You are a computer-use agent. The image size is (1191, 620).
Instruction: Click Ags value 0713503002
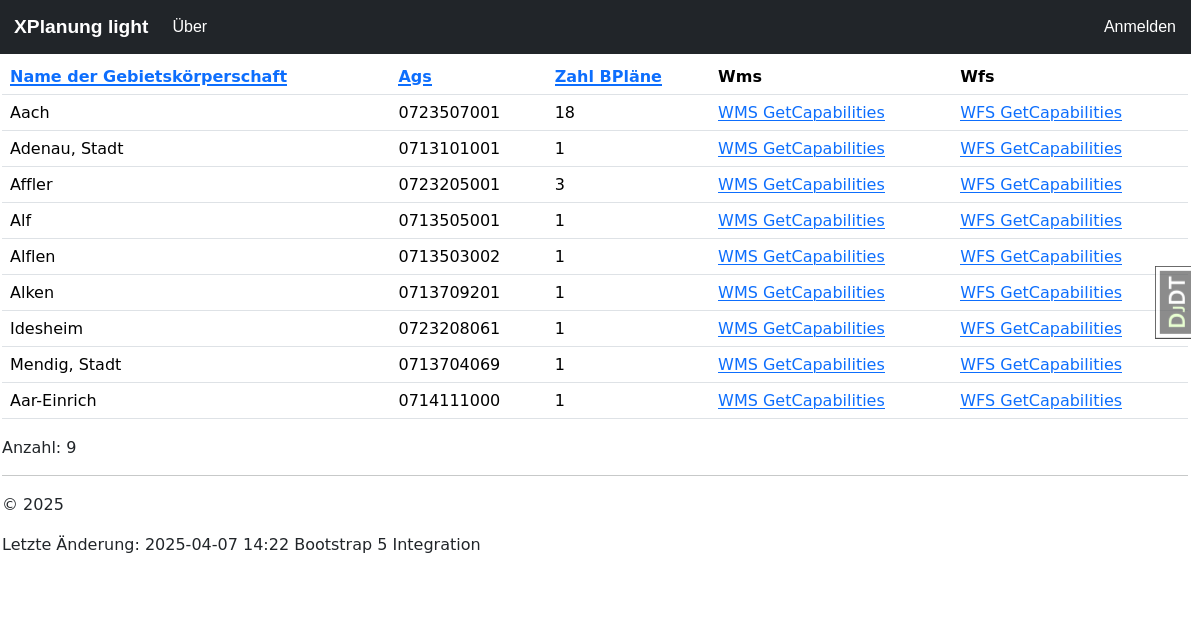click(x=449, y=257)
